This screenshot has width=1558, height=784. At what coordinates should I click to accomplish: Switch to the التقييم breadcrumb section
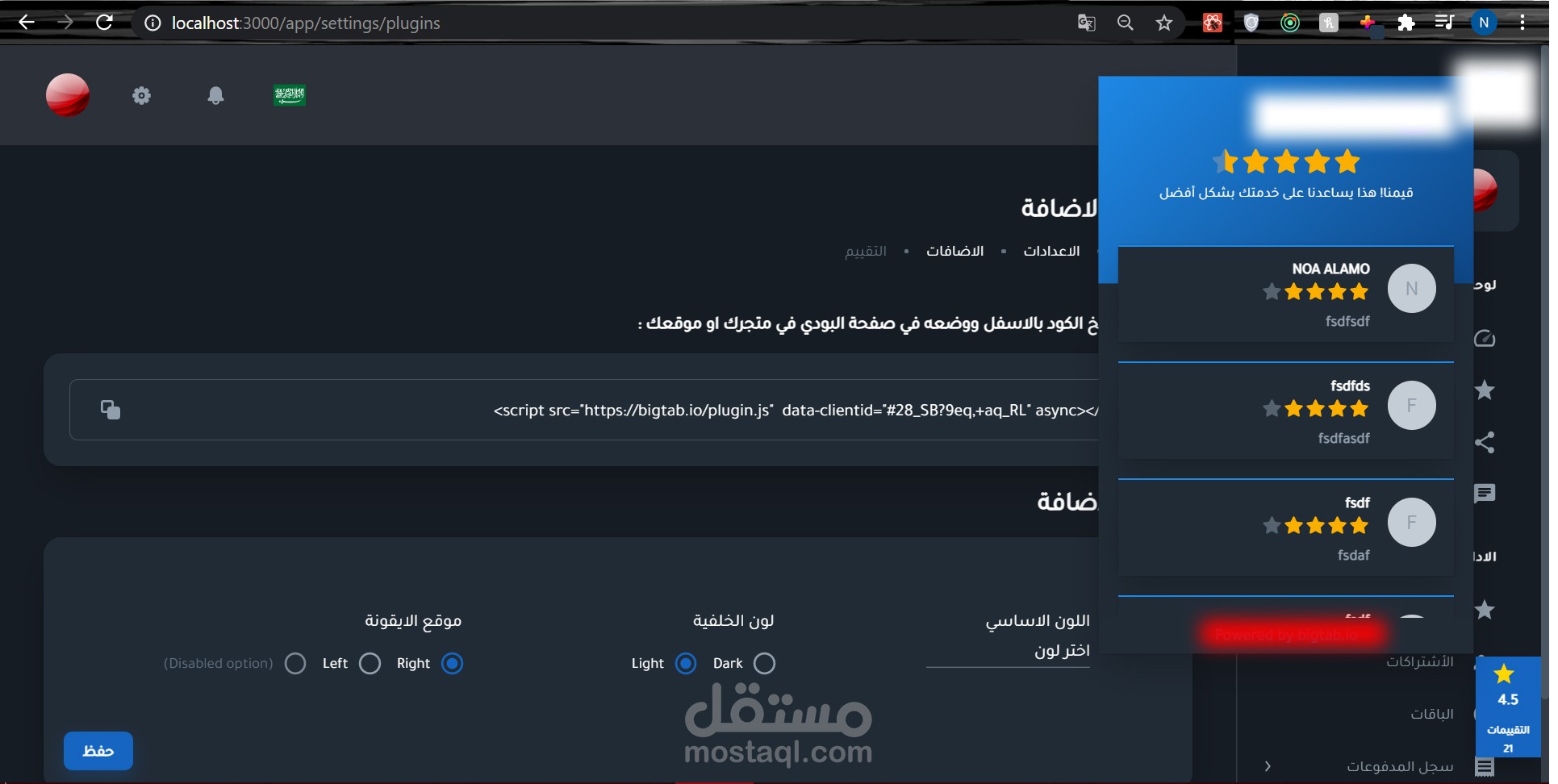(x=865, y=251)
